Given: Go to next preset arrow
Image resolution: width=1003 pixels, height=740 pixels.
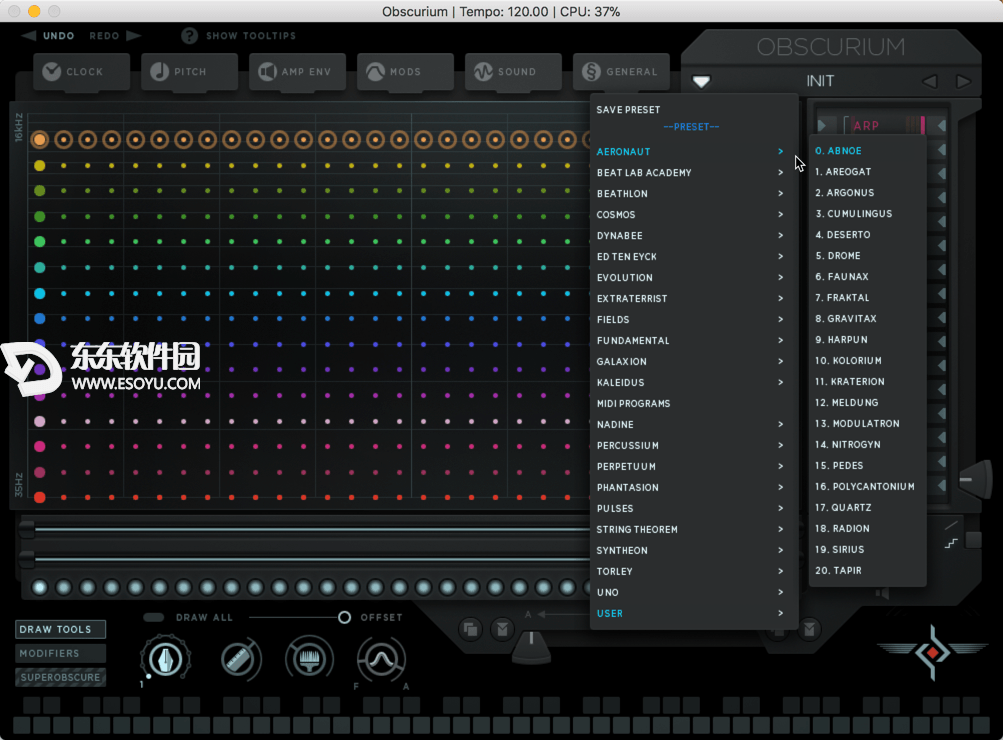Looking at the screenshot, I should coord(963,81).
